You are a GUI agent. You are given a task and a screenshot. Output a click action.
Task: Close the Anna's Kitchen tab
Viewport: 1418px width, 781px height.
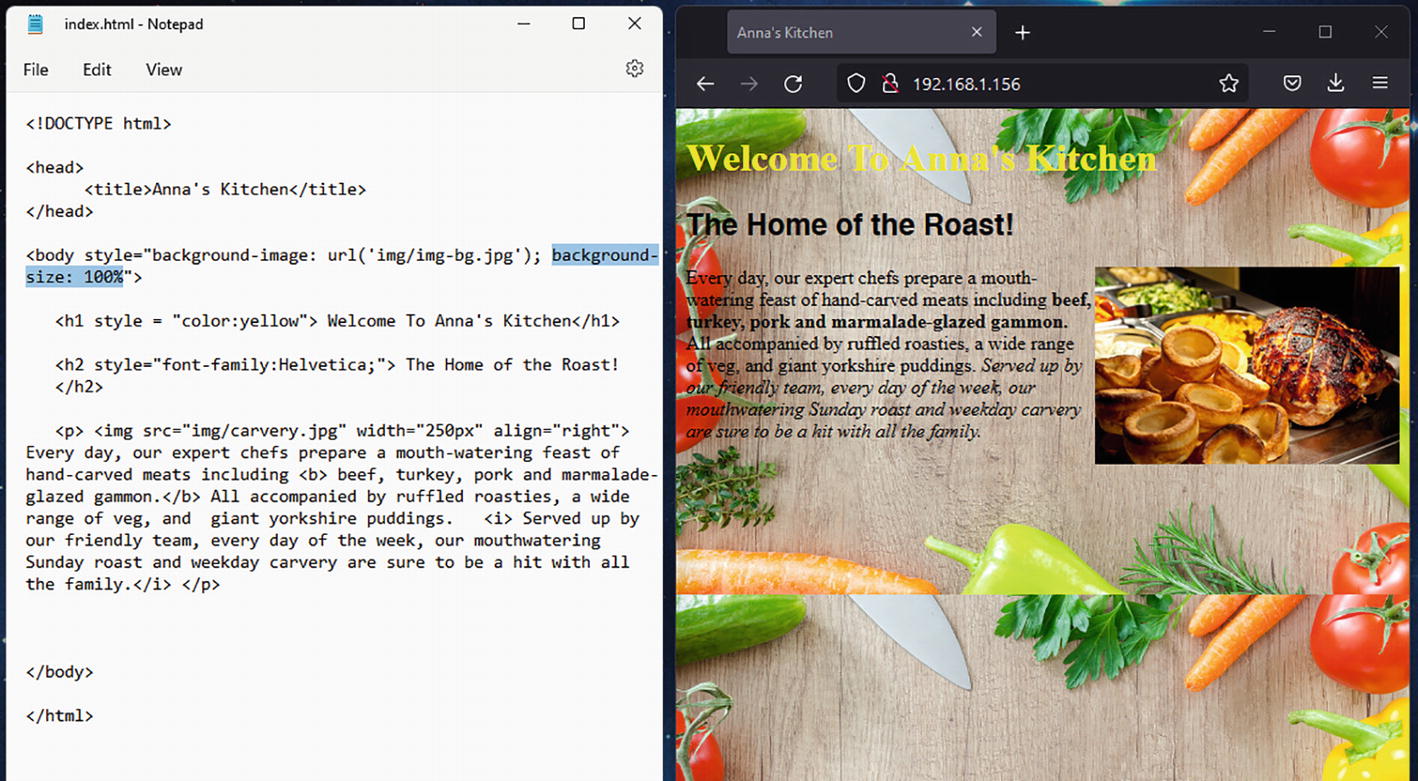(977, 33)
